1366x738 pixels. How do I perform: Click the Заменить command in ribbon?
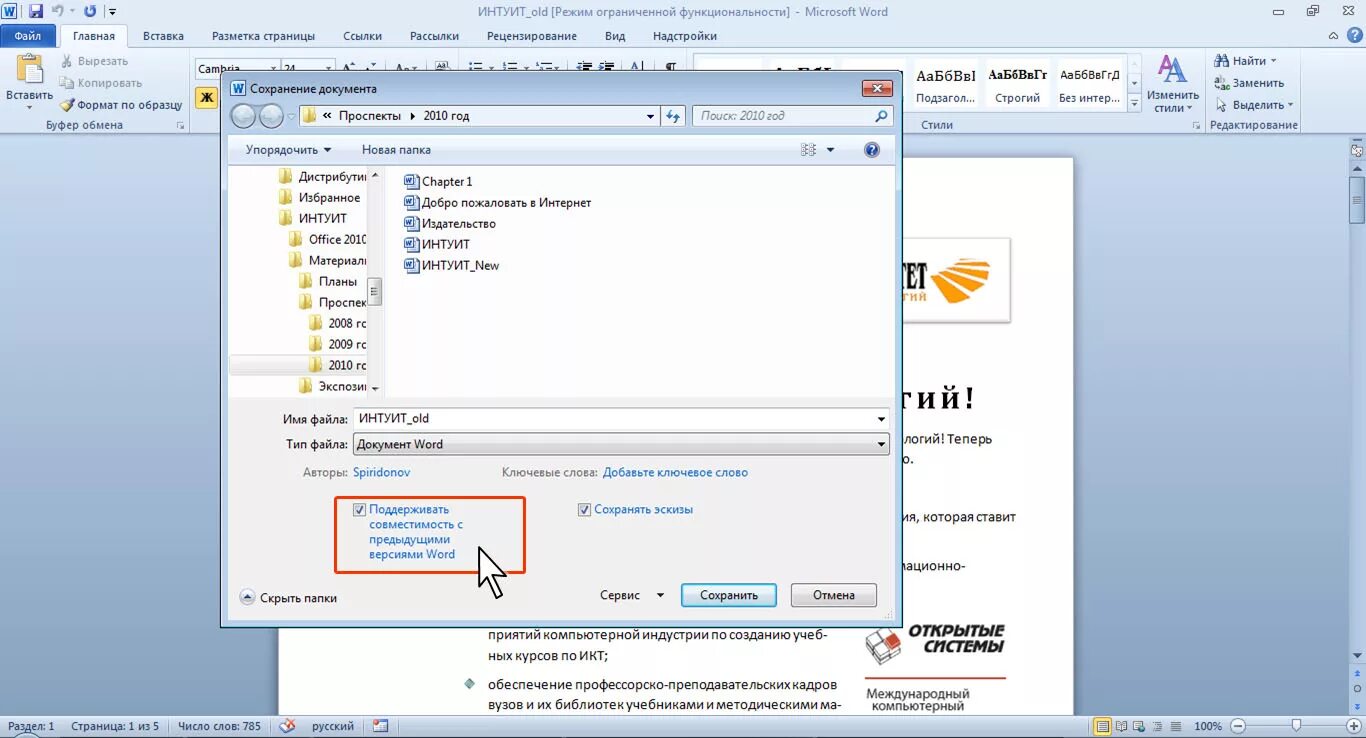(1249, 83)
